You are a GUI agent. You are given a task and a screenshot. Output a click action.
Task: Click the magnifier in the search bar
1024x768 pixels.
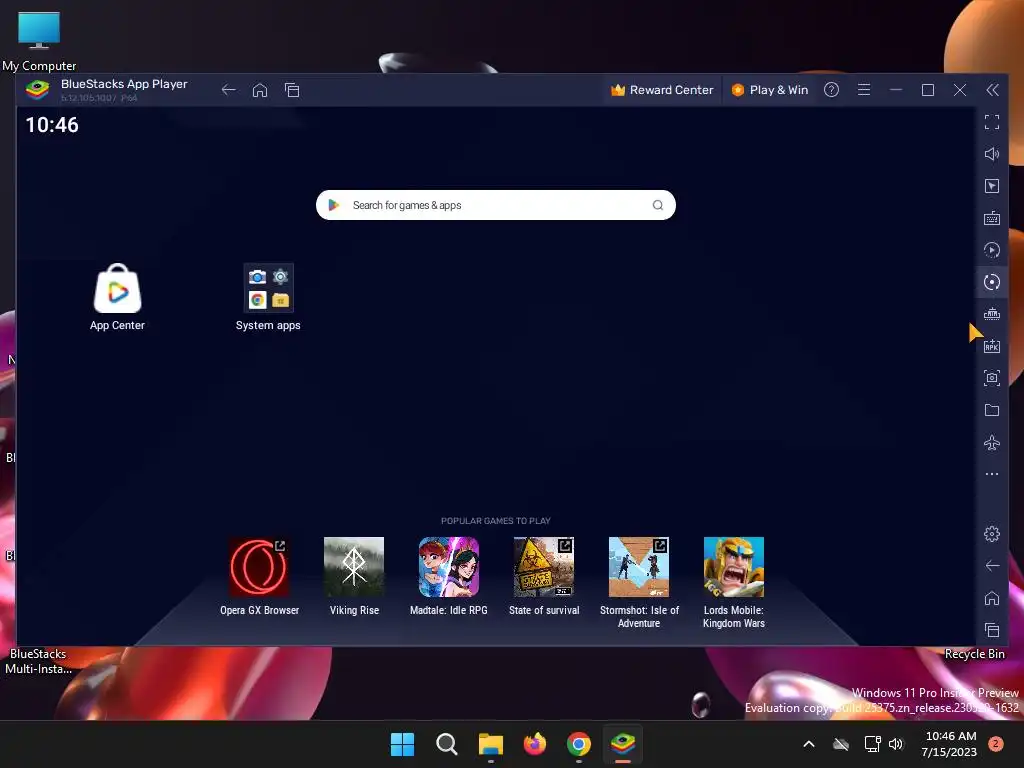(x=658, y=205)
